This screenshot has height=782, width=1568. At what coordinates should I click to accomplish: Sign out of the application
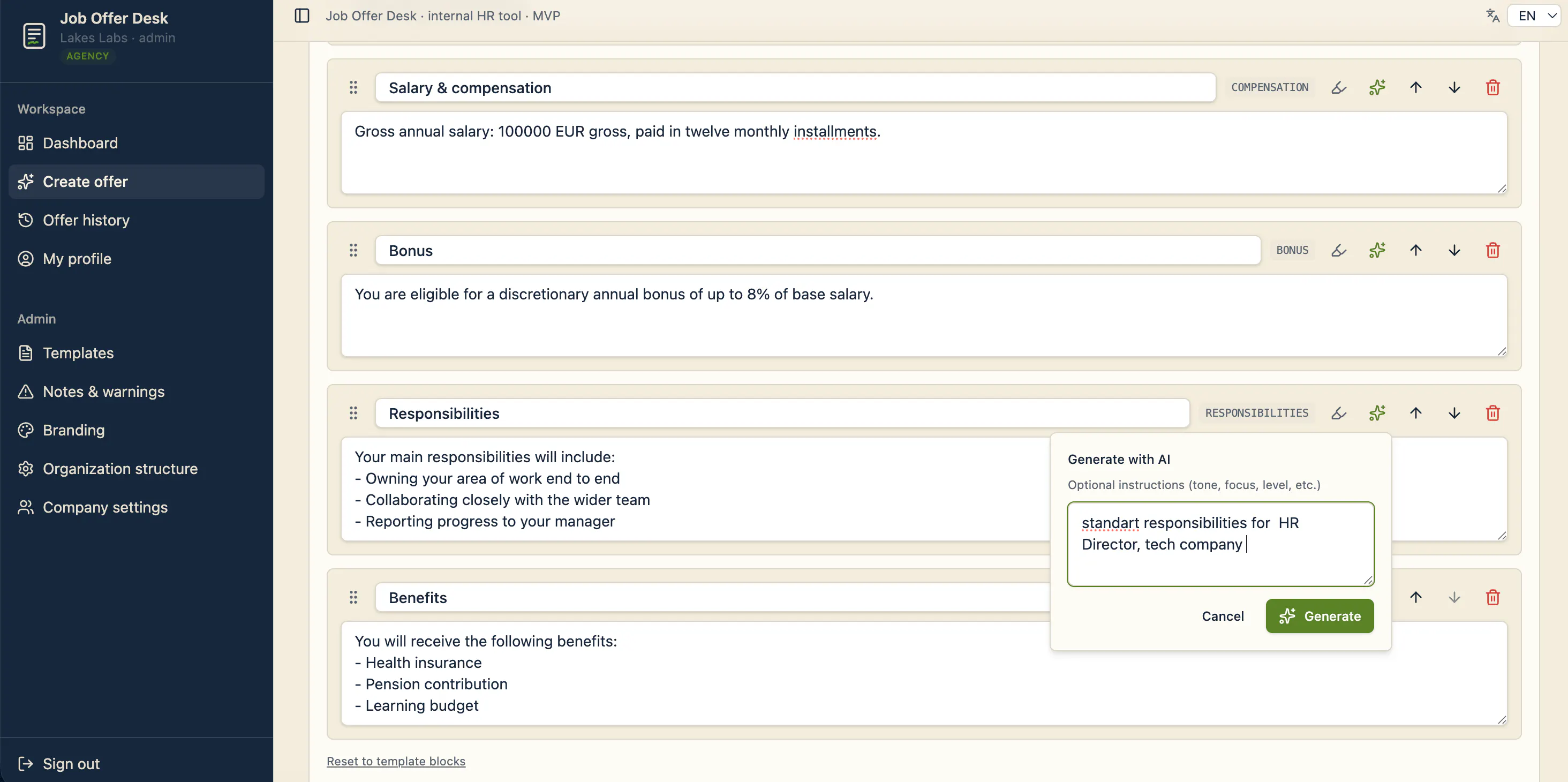[137, 763]
